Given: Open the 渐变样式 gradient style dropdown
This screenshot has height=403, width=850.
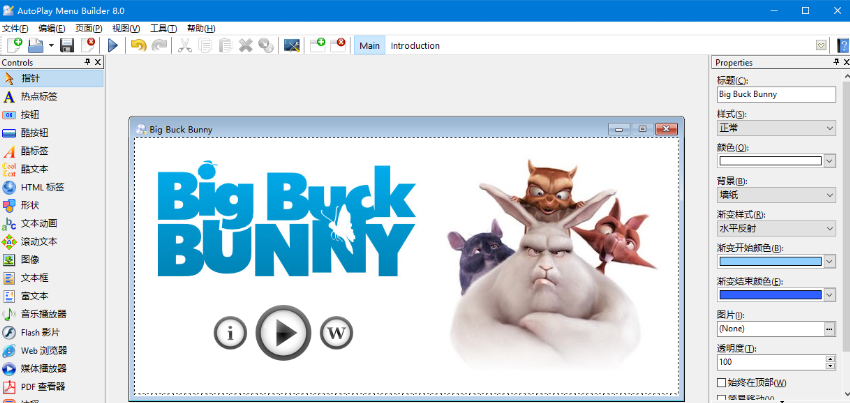Looking at the screenshot, I should point(776,229).
